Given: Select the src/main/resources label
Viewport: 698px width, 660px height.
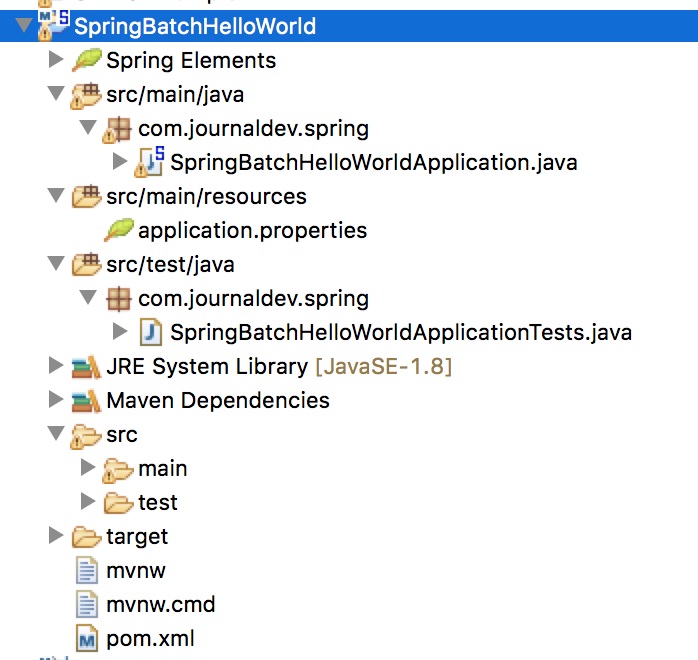Looking at the screenshot, I should [x=207, y=197].
